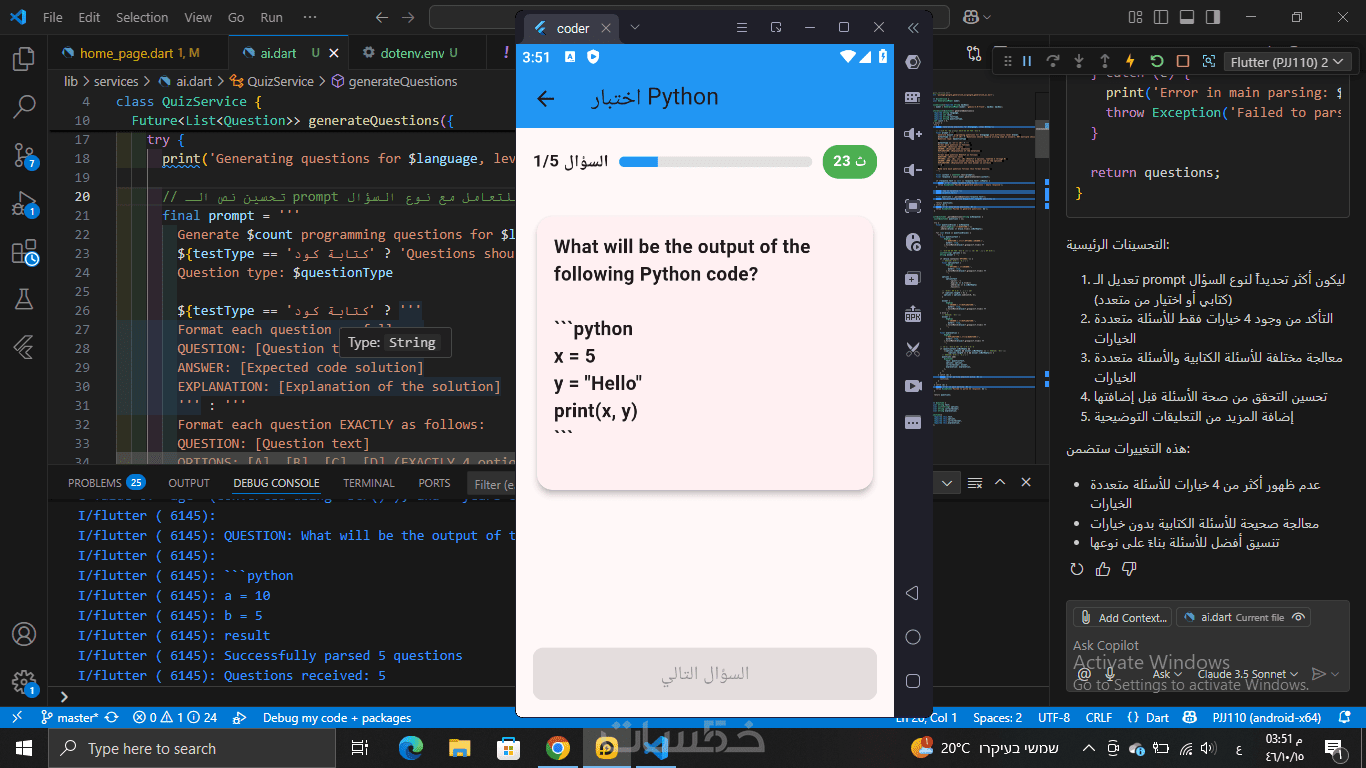Retry the Copilot response
Screen dimensions: 1366x768
coord(1077,569)
